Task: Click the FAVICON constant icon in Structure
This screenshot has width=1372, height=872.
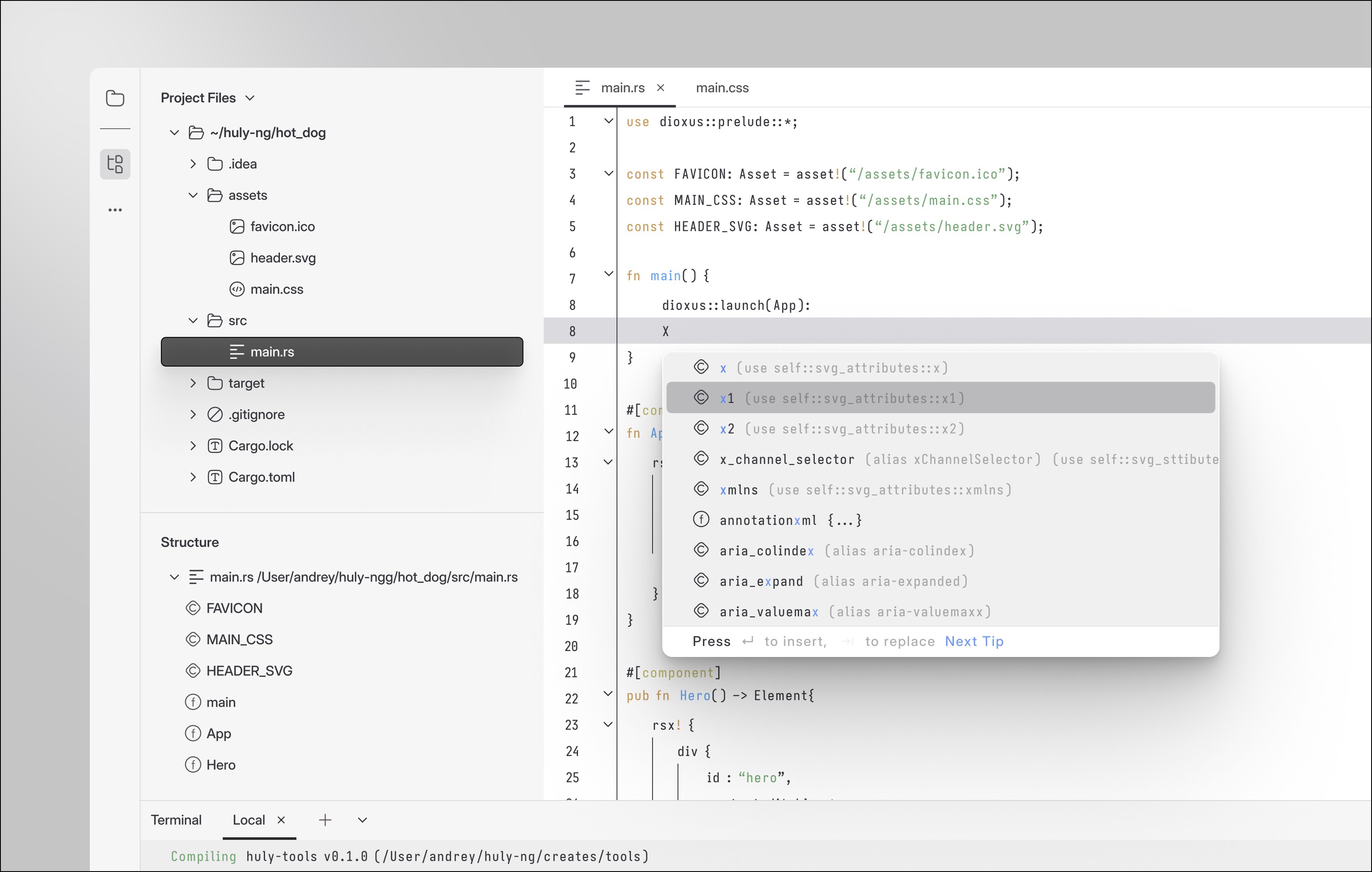Action: 193,608
